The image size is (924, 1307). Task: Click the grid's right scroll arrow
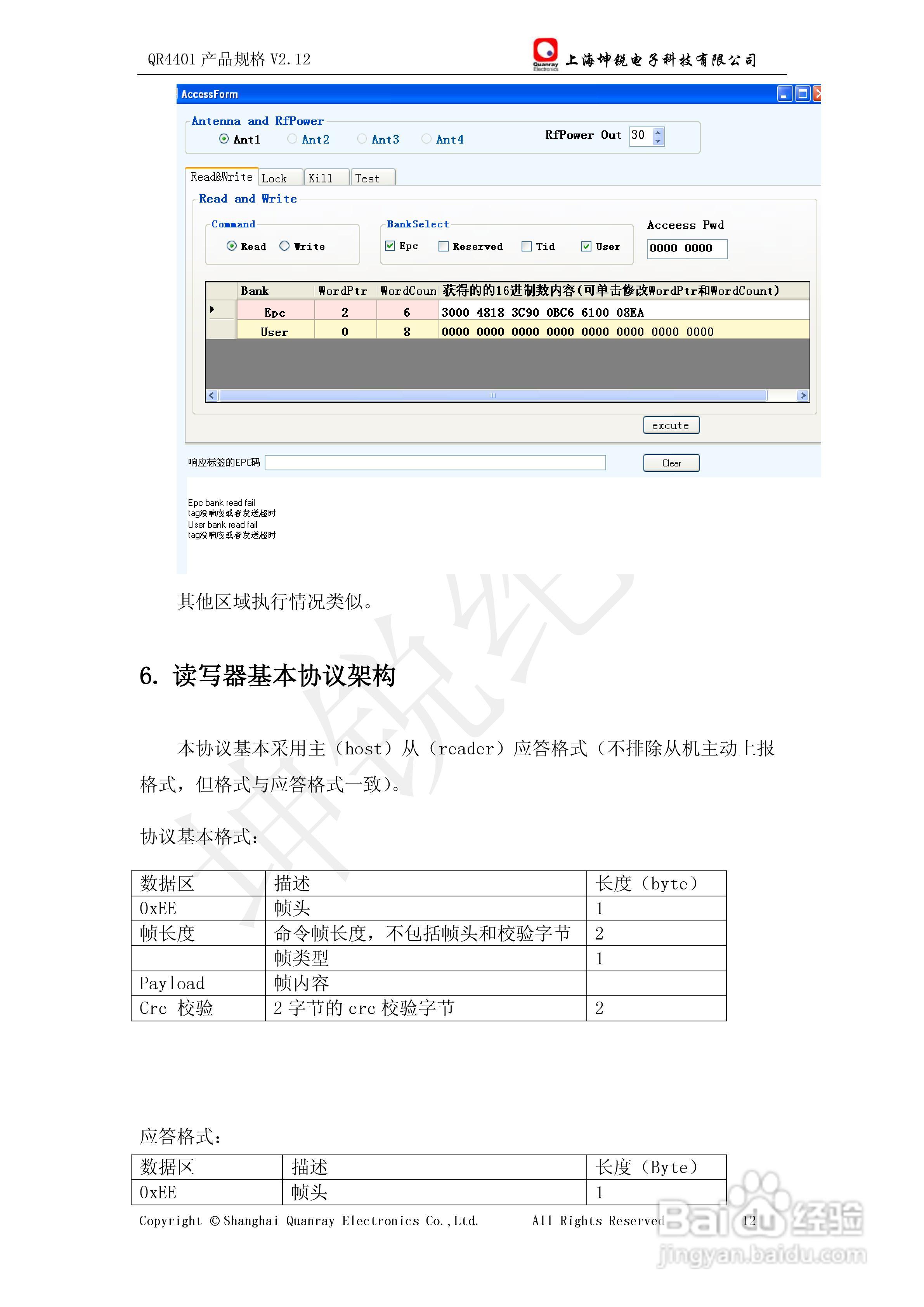[803, 395]
